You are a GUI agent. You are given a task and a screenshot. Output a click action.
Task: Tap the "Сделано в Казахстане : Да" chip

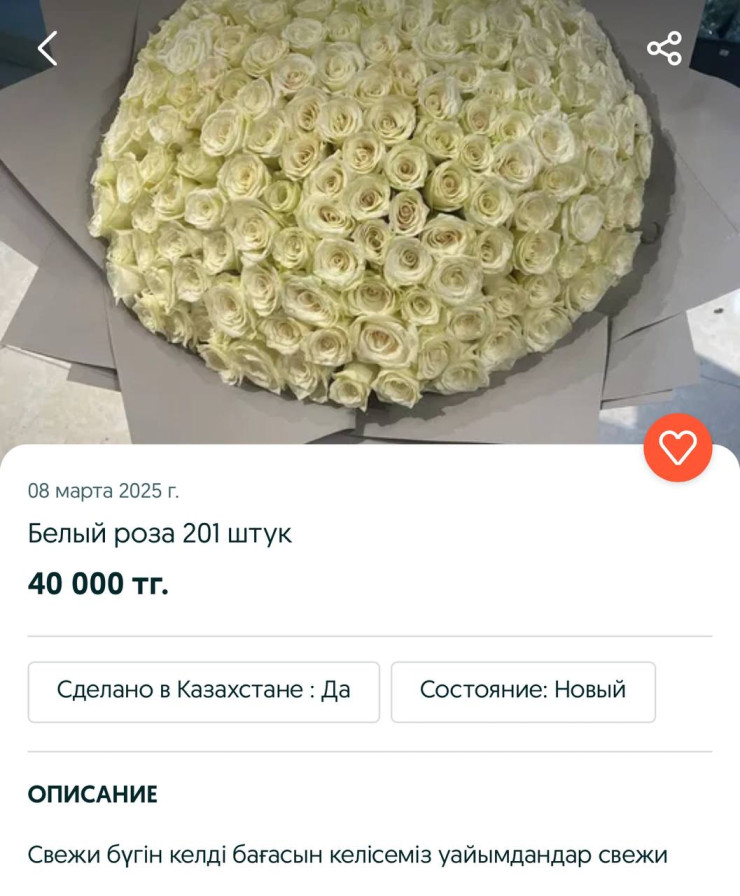(x=203, y=692)
